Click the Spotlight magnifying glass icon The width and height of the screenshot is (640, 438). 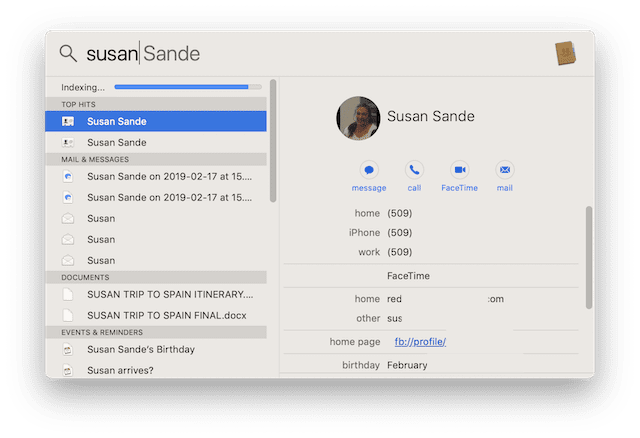click(x=68, y=54)
